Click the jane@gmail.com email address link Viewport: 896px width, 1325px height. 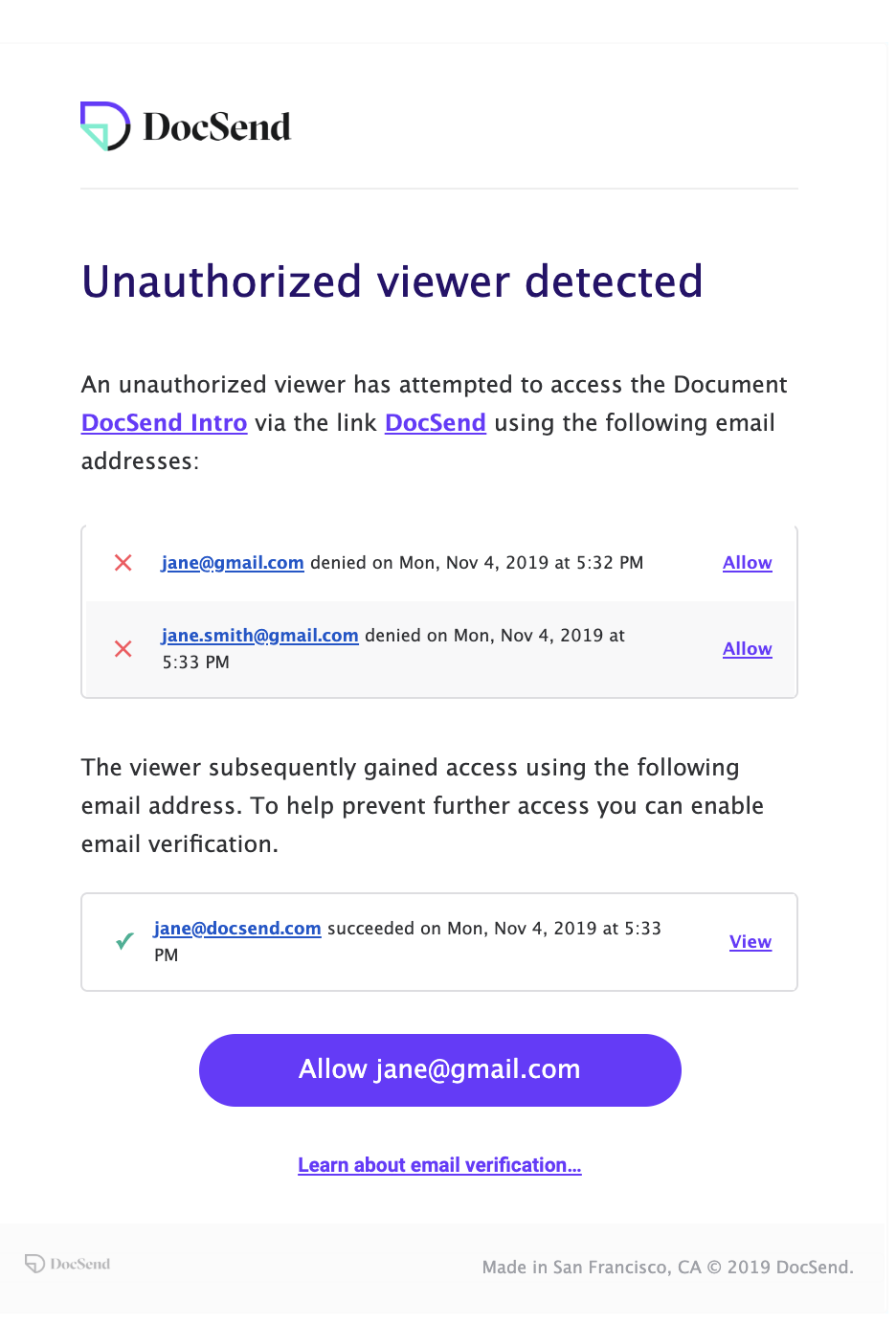(x=233, y=563)
